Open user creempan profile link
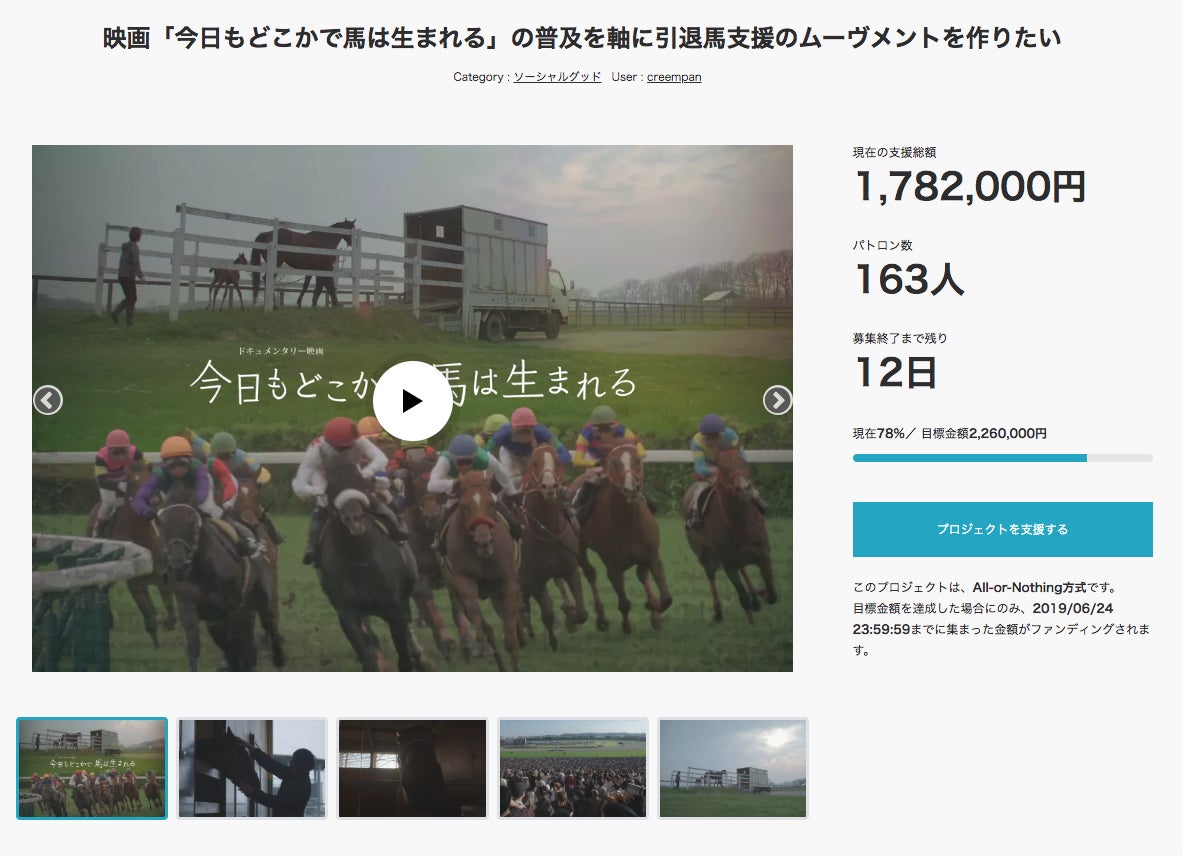Screen dimensions: 1183x856 (674, 77)
